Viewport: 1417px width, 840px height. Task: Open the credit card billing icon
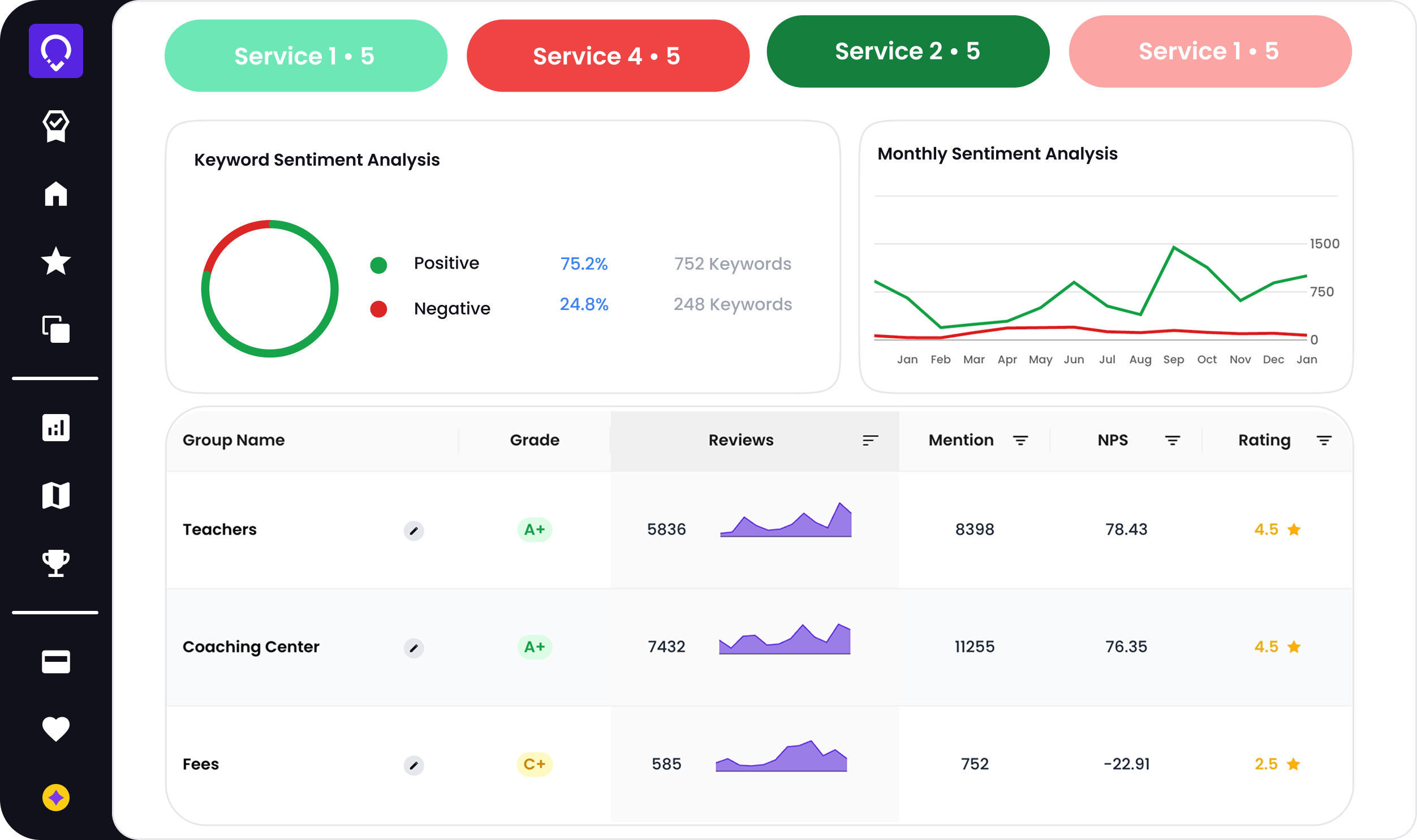[x=55, y=661]
